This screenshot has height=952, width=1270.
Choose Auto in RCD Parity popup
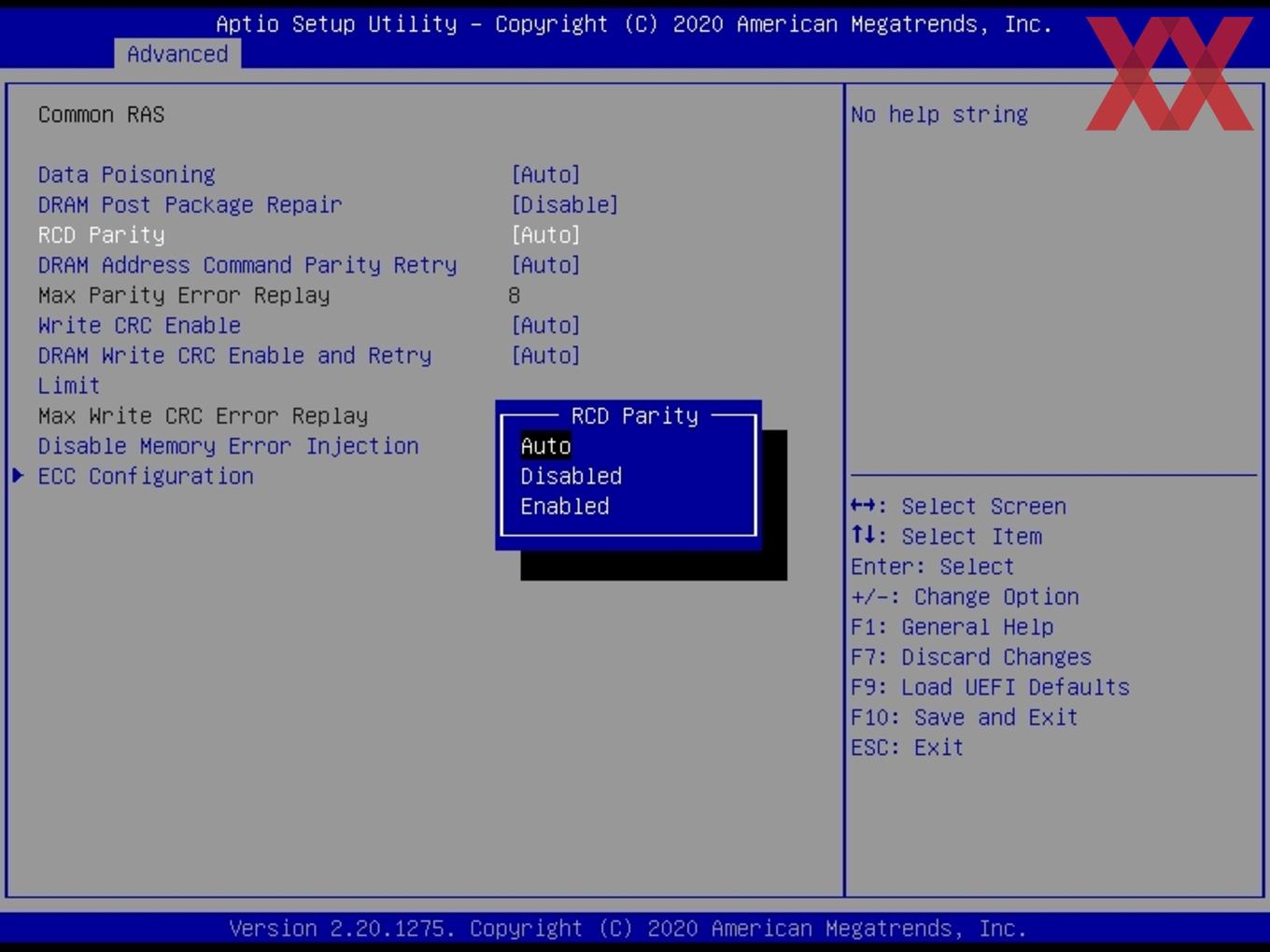[x=545, y=446]
